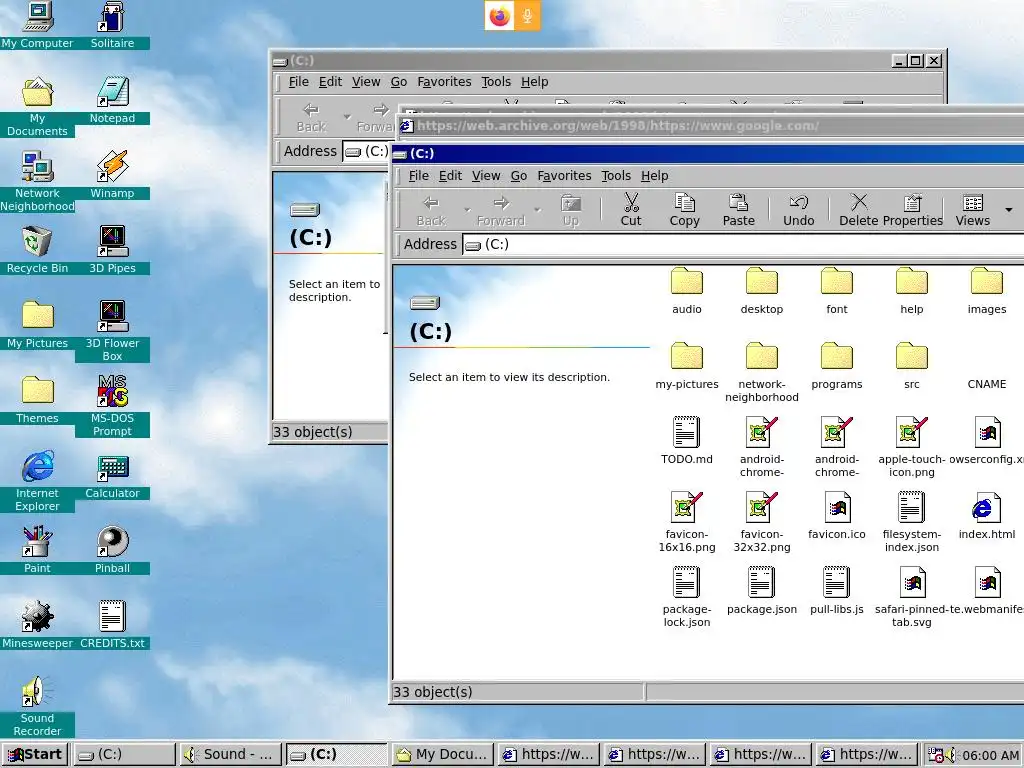Open Properties from the toolbar
Viewport: 1024px width, 768px height.
pos(912,210)
